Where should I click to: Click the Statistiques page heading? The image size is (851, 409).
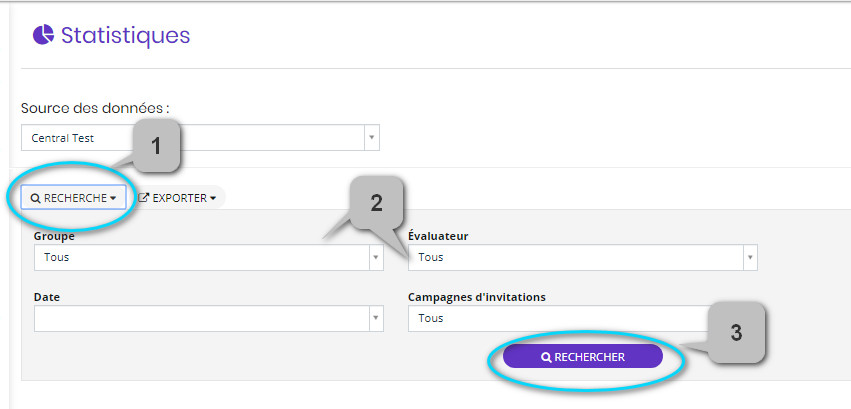(125, 35)
